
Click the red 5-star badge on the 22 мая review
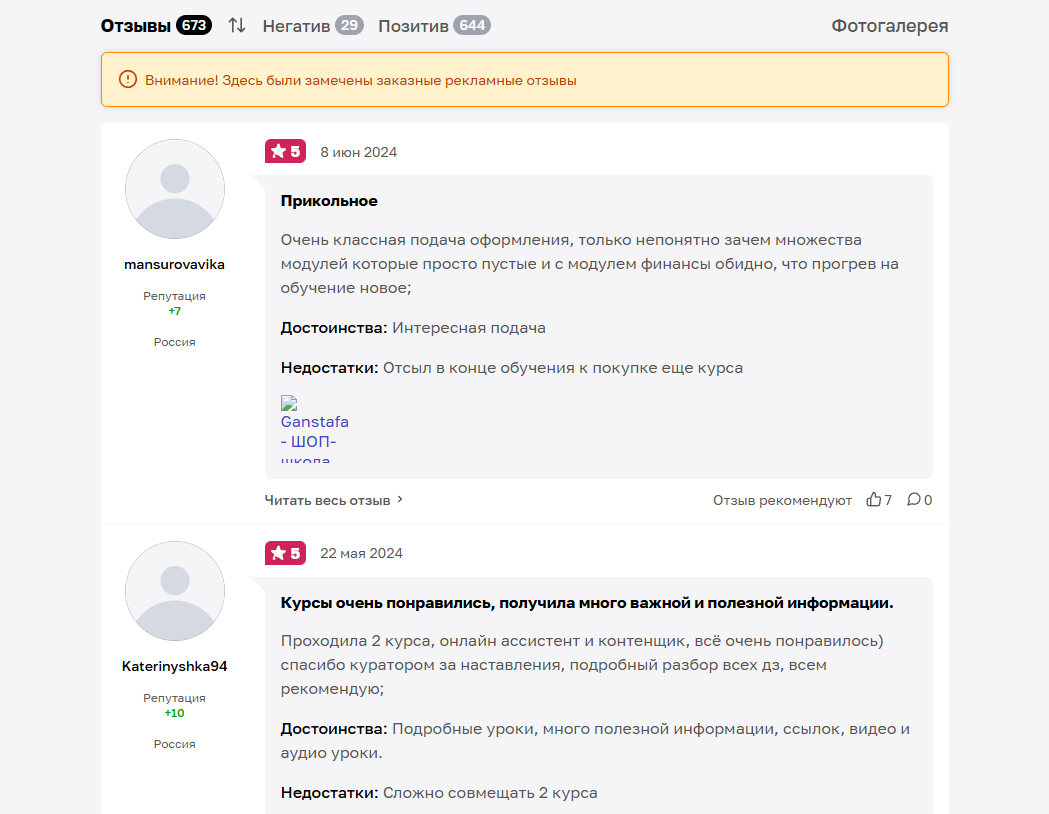(285, 552)
